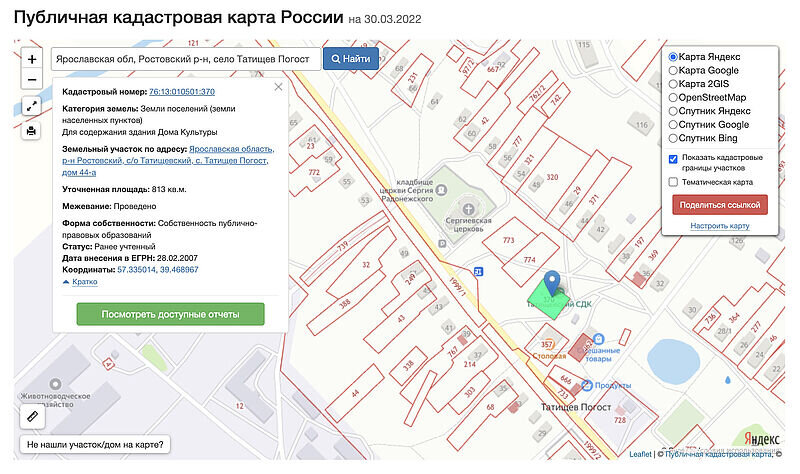Open Настроить карту link
Viewport: 800px width, 474px height.
(720, 226)
